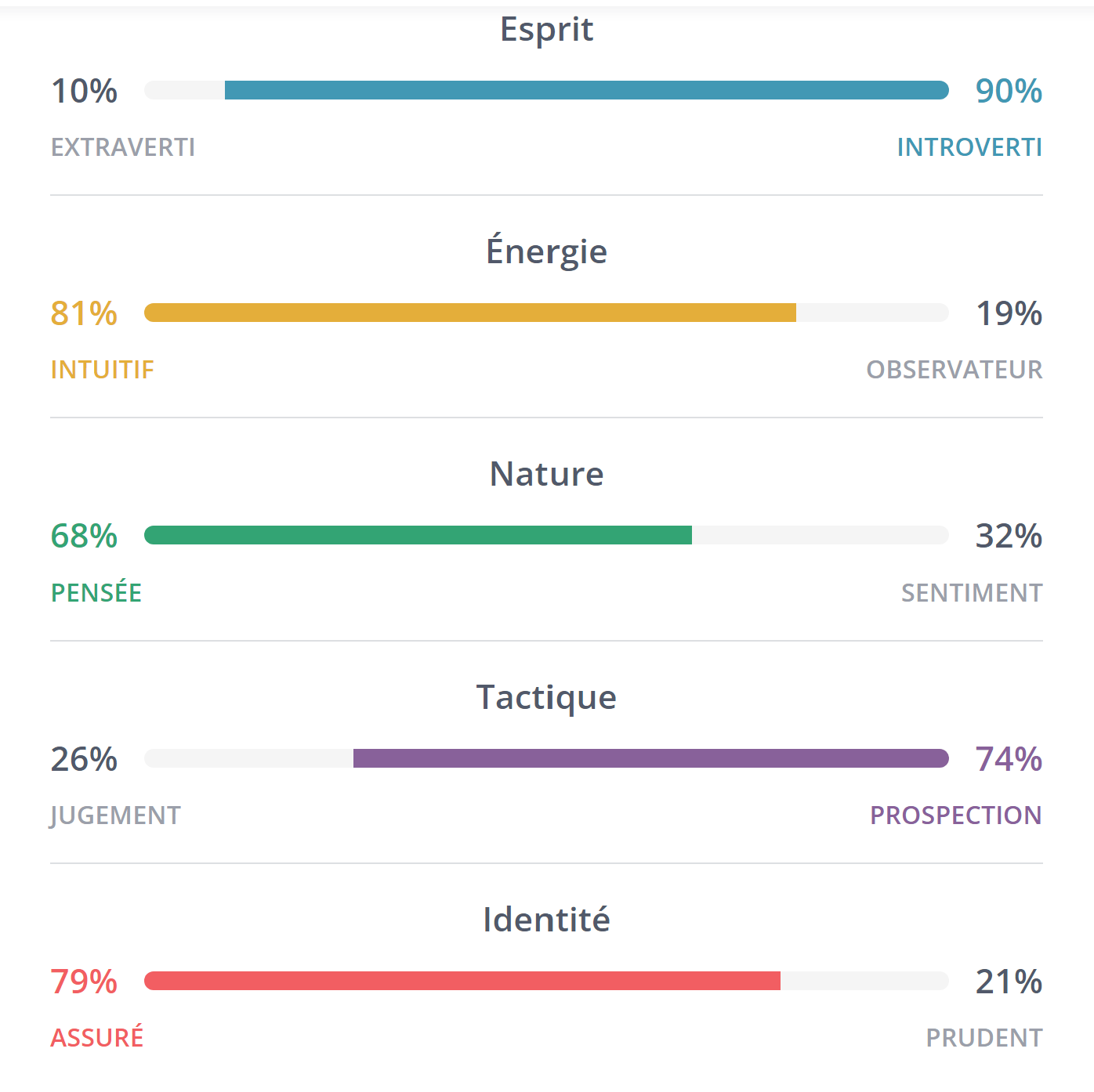Click the yellow Énergie progress bar
The width and height of the screenshot is (1094, 1092).
[x=470, y=313]
